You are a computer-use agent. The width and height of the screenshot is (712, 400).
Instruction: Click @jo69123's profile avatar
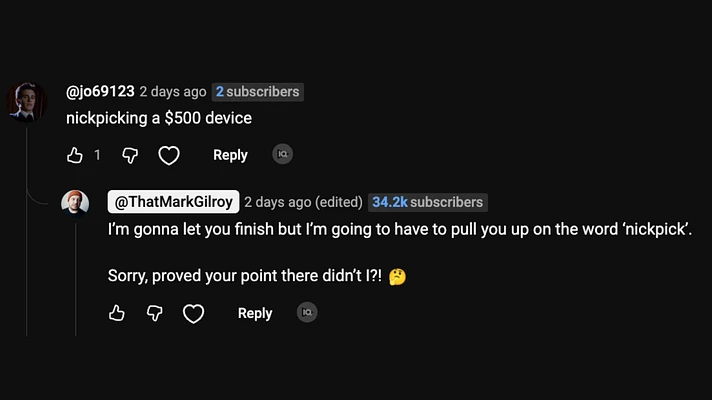pyautogui.click(x=26, y=100)
